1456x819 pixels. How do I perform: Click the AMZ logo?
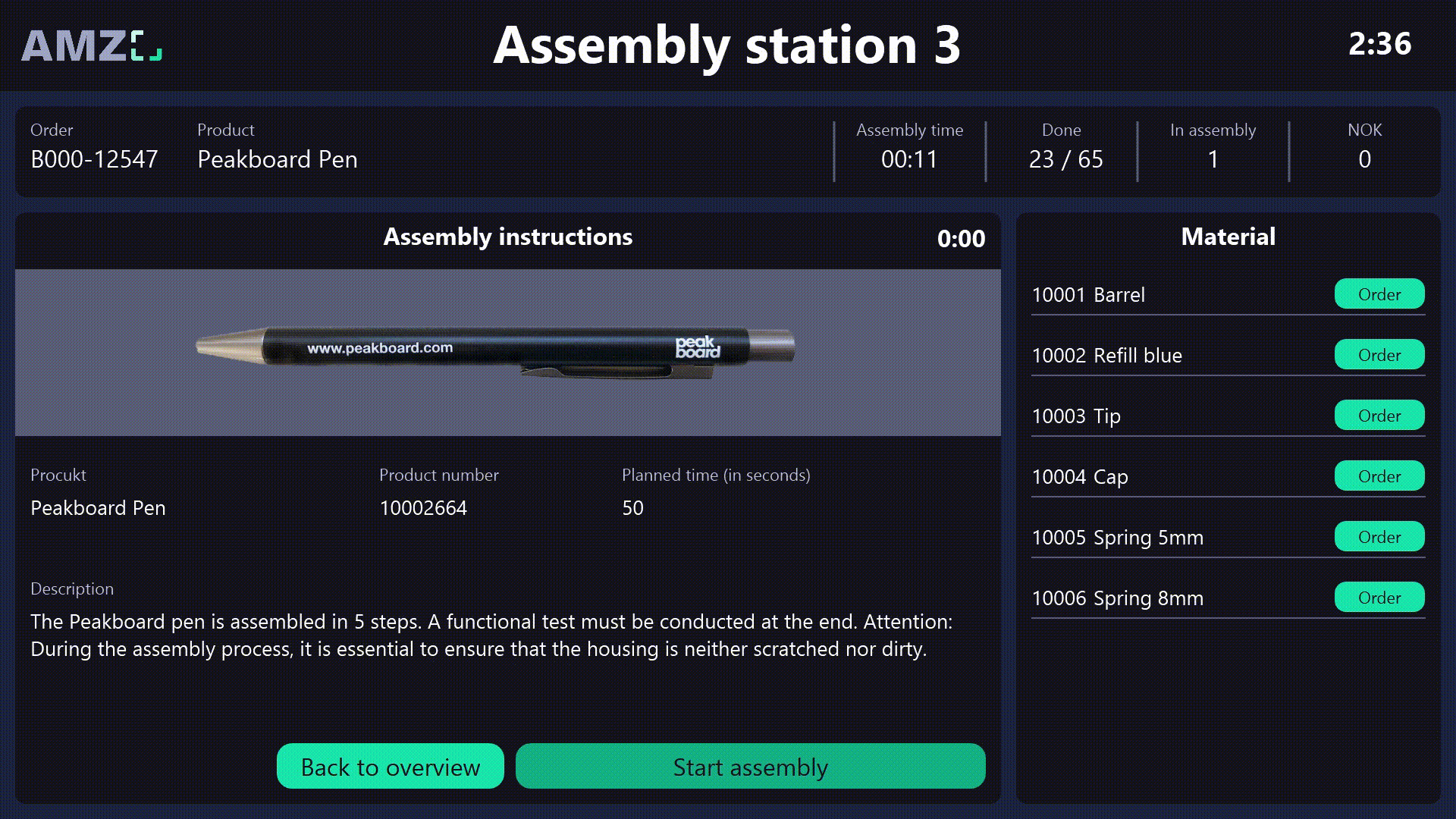coord(91,45)
